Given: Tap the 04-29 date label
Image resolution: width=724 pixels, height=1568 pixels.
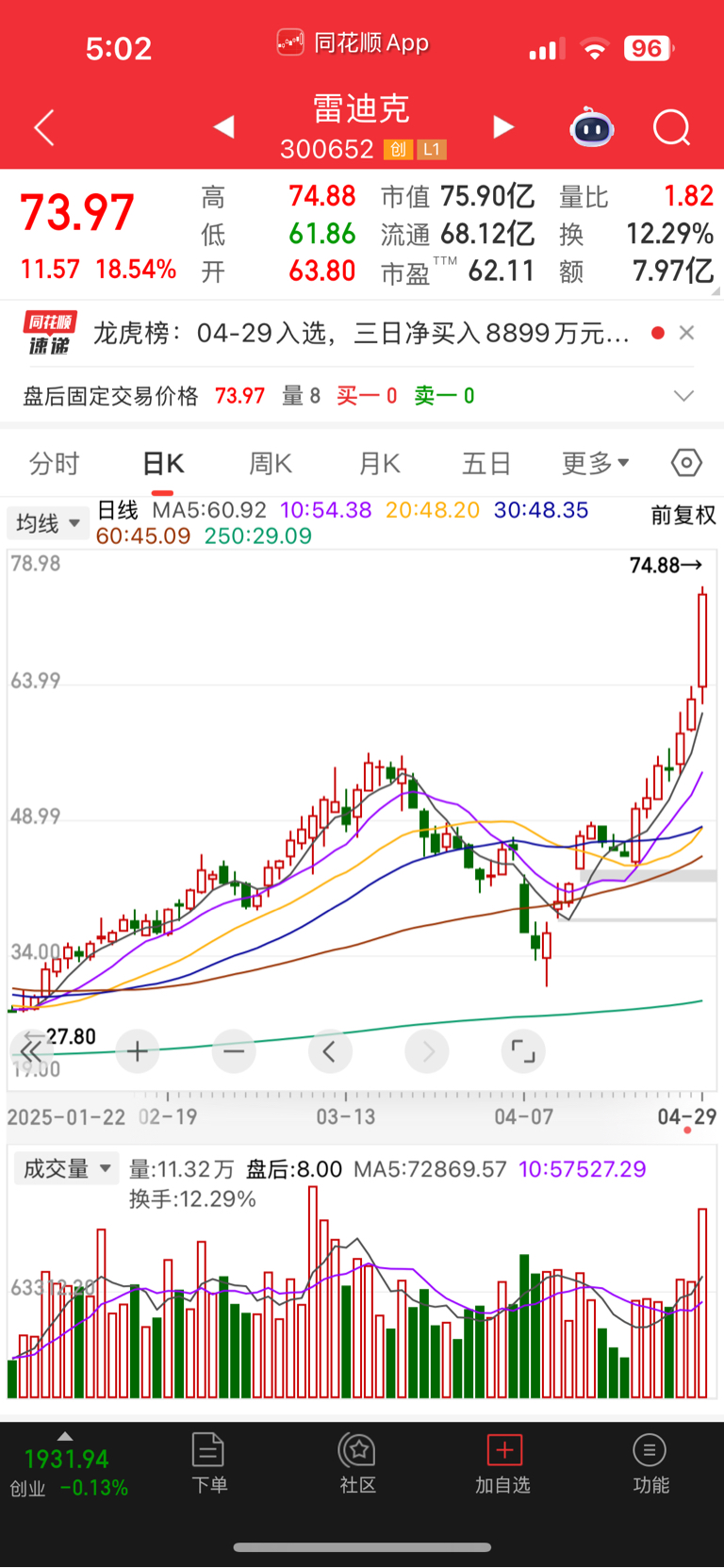Looking at the screenshot, I should 686,1116.
